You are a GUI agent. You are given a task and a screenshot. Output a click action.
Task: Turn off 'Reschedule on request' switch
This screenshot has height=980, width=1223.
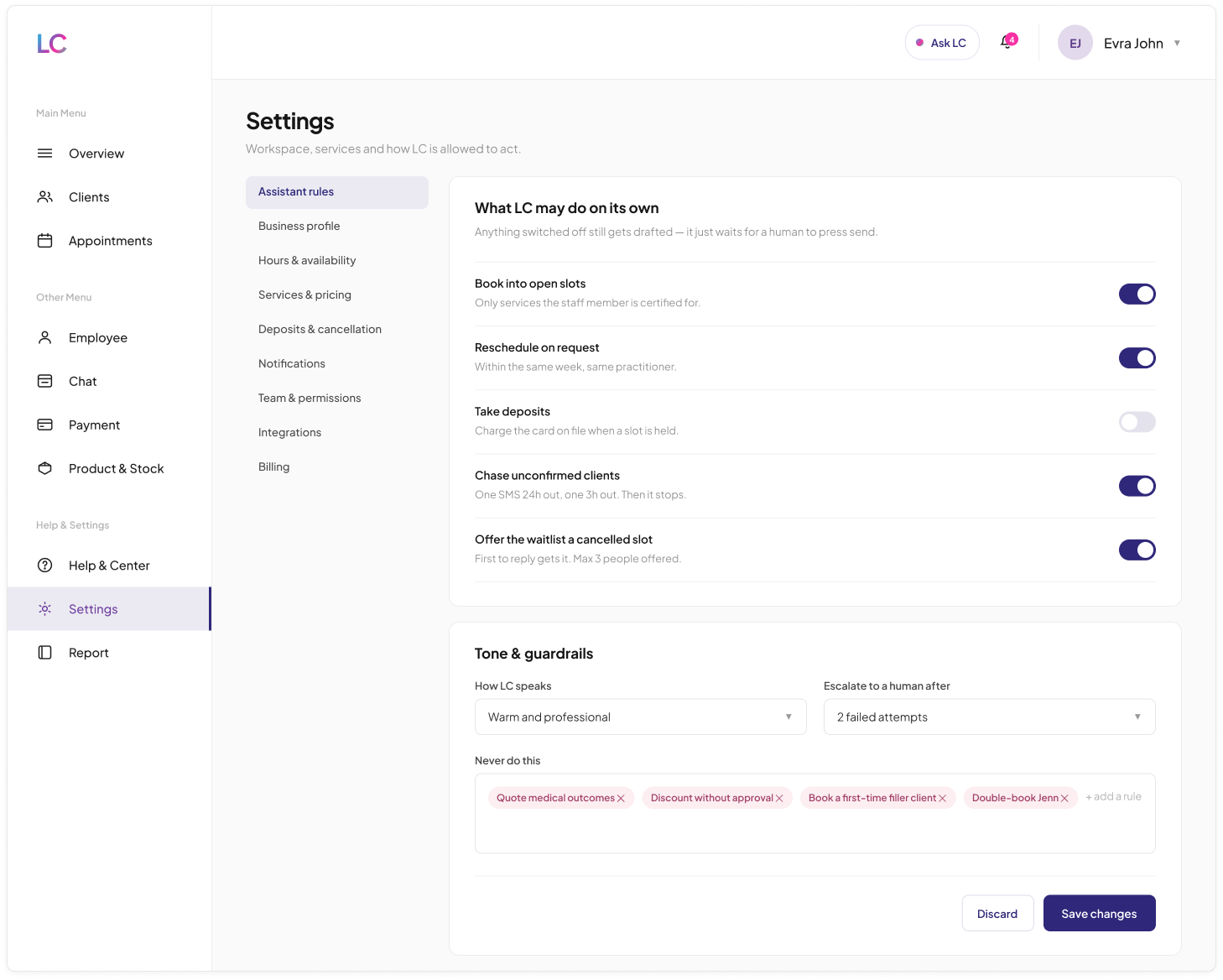pos(1137,358)
